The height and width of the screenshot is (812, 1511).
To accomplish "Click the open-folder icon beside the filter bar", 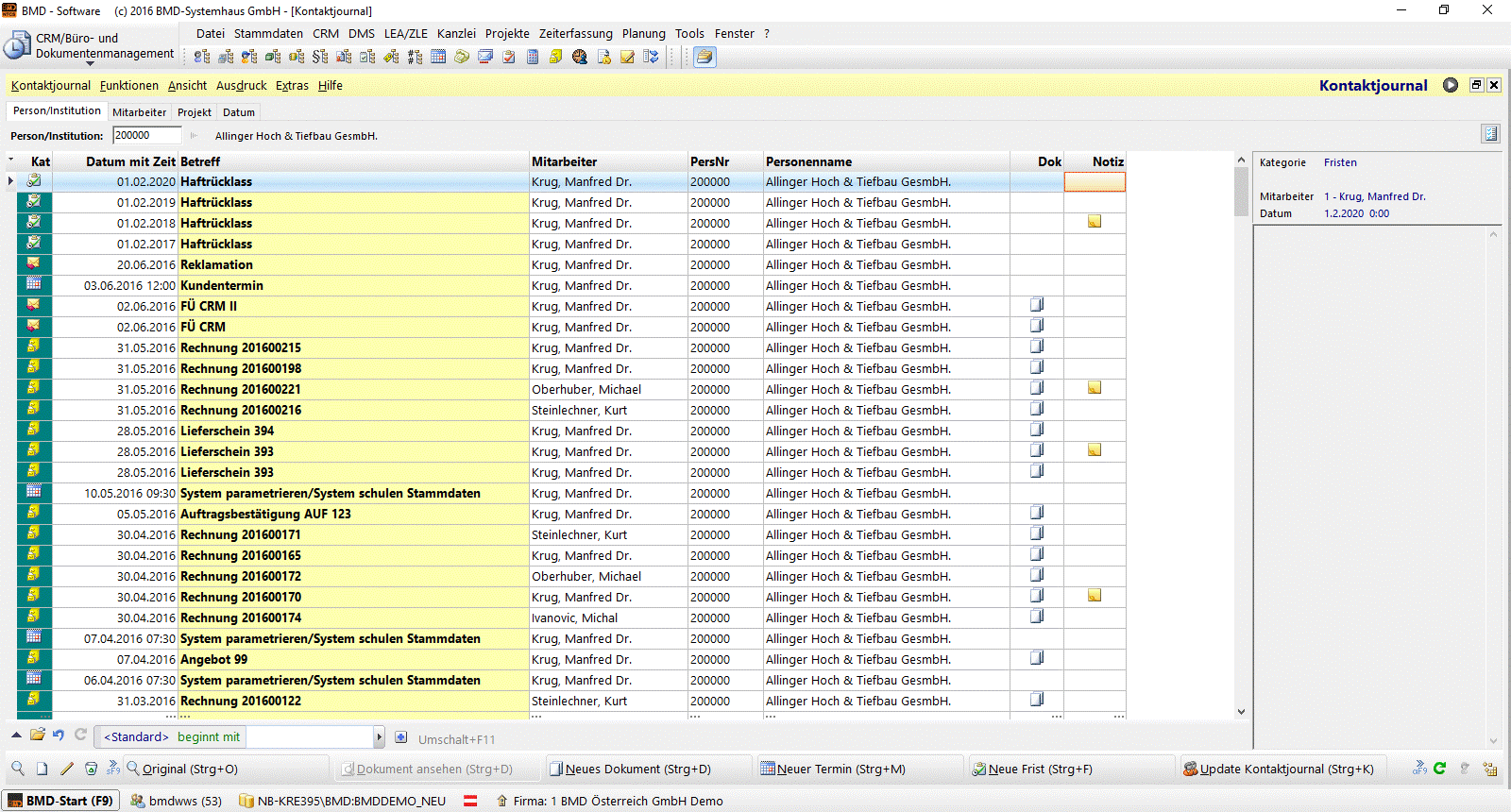I will pos(38,735).
